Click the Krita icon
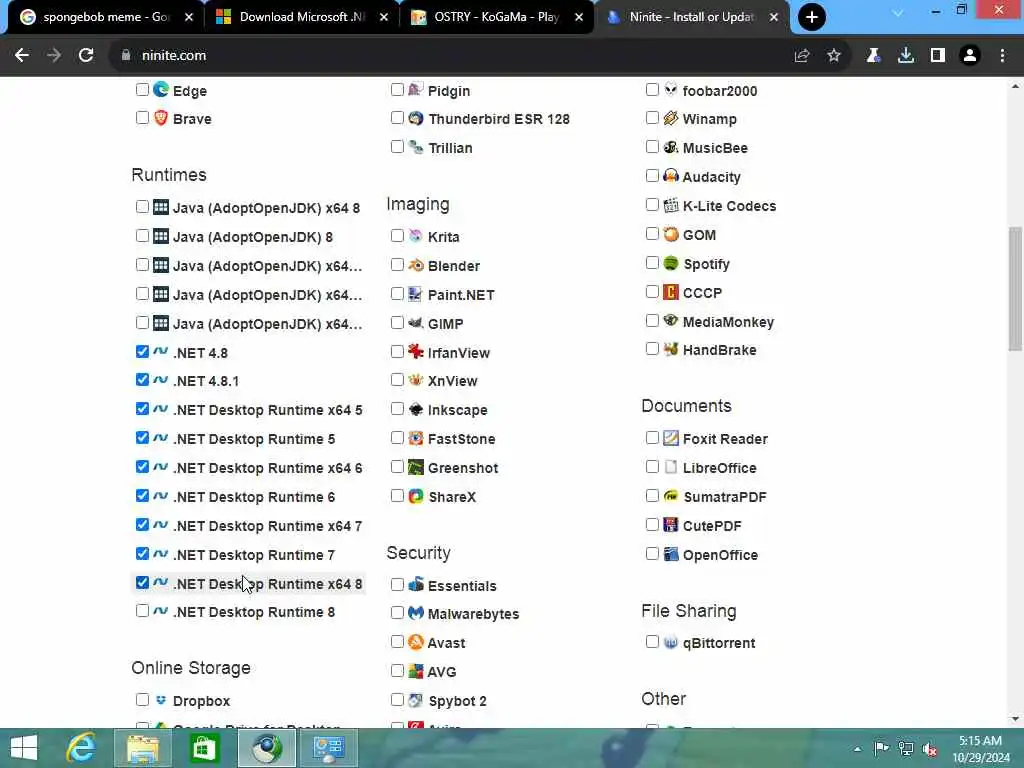The height and width of the screenshot is (768, 1024). (x=416, y=236)
